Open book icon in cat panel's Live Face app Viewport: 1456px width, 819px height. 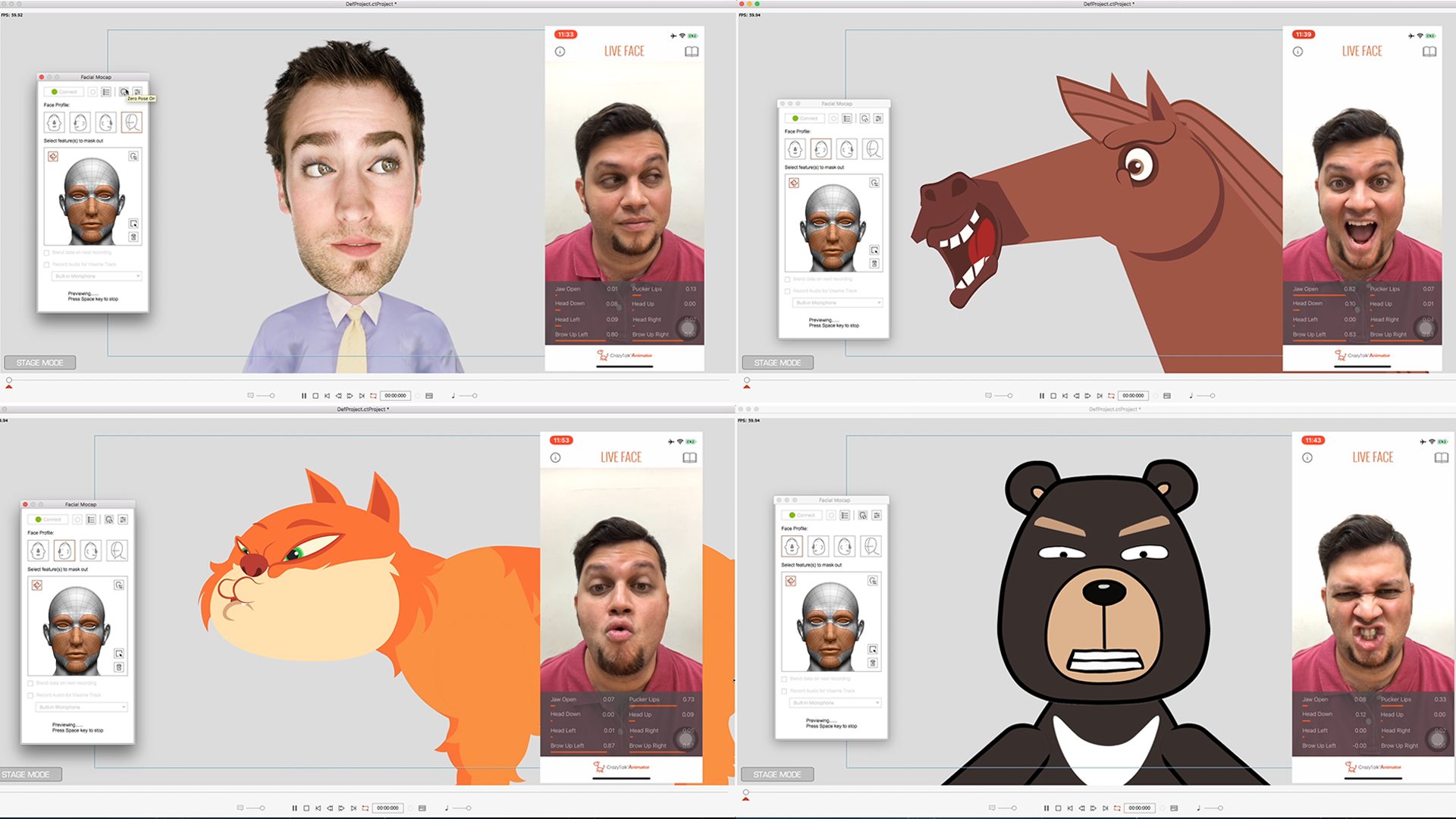[689, 457]
